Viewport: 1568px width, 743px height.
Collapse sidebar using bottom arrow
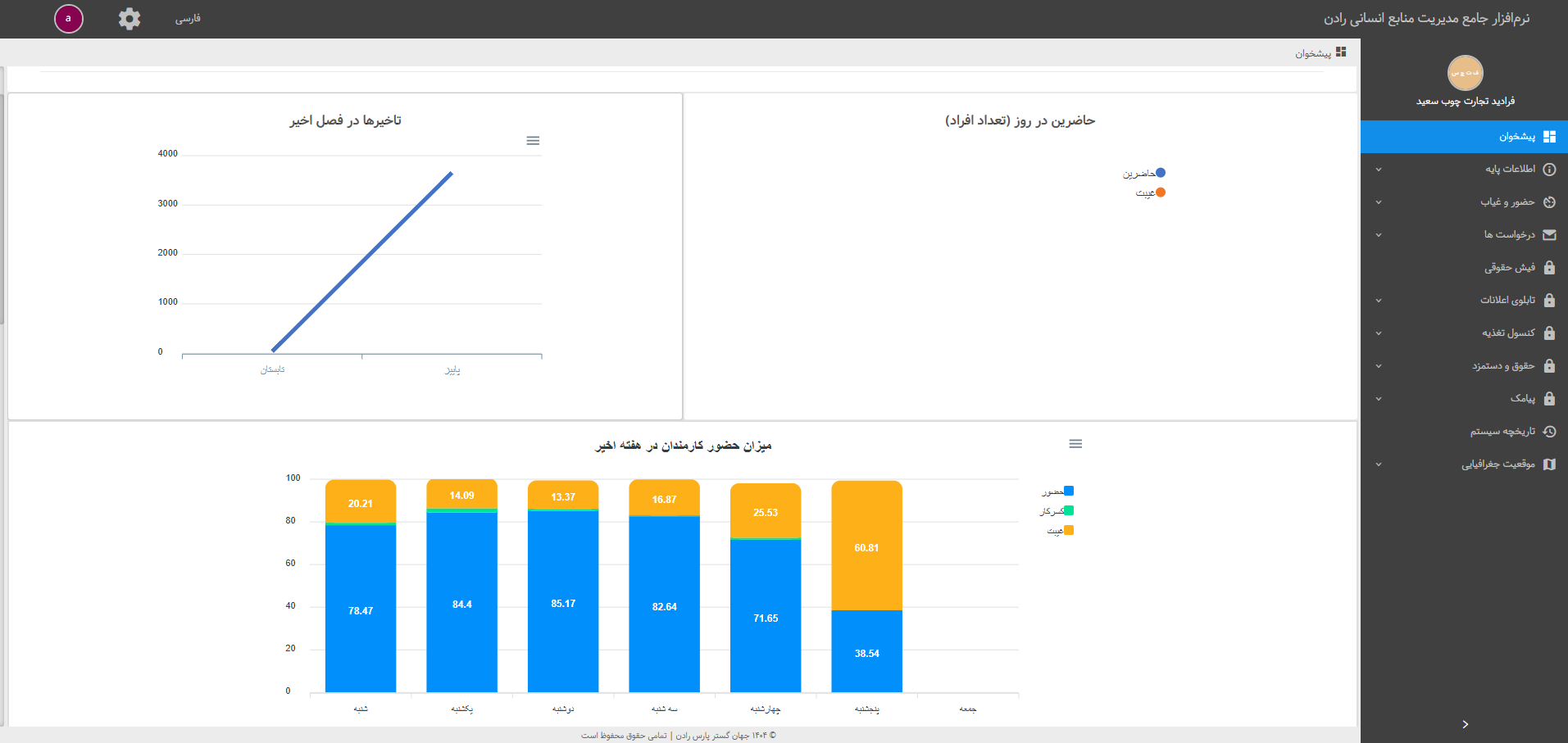[x=1465, y=724]
